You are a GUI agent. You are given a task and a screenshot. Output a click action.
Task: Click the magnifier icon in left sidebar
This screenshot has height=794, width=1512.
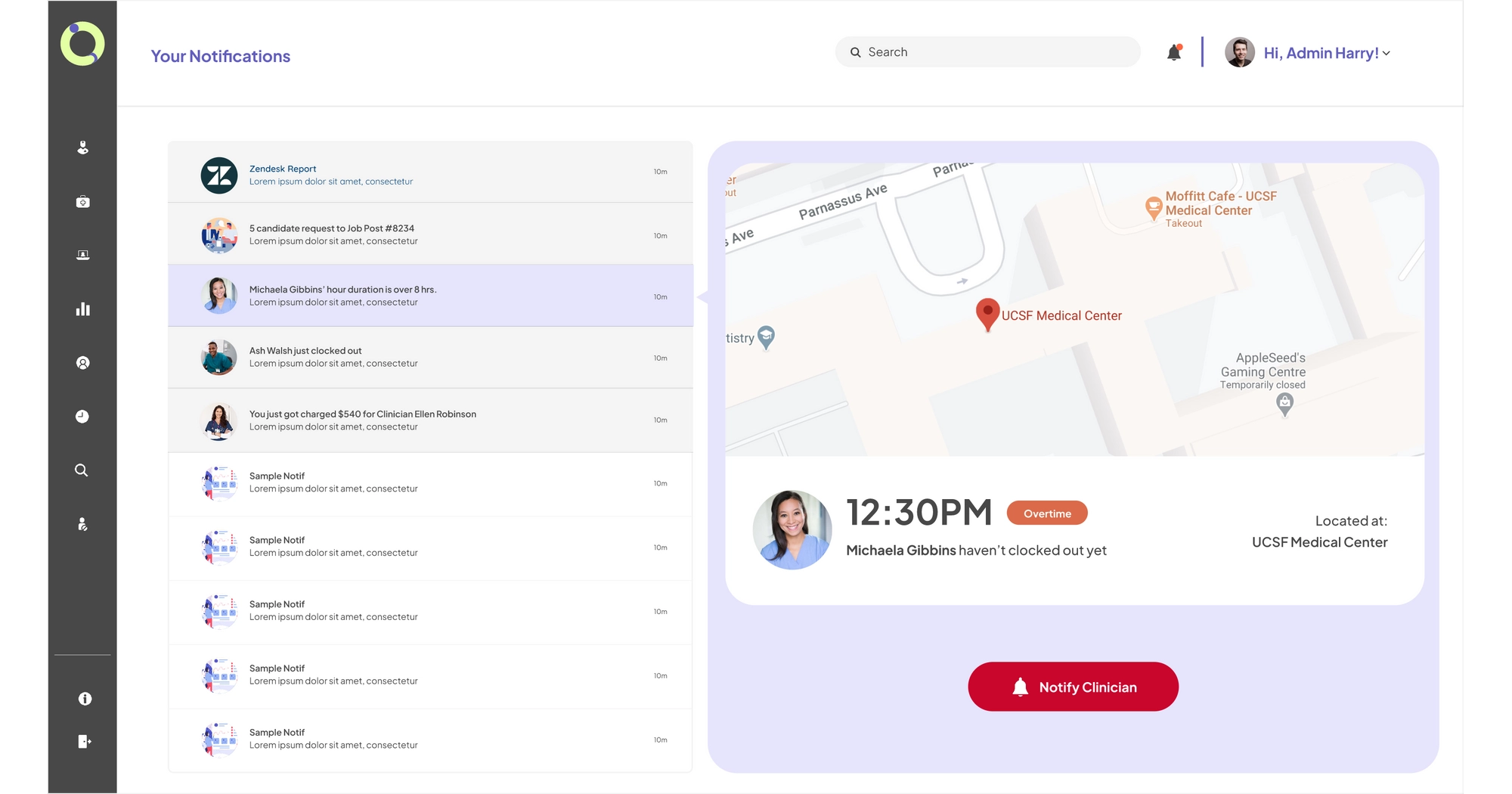pos(82,470)
